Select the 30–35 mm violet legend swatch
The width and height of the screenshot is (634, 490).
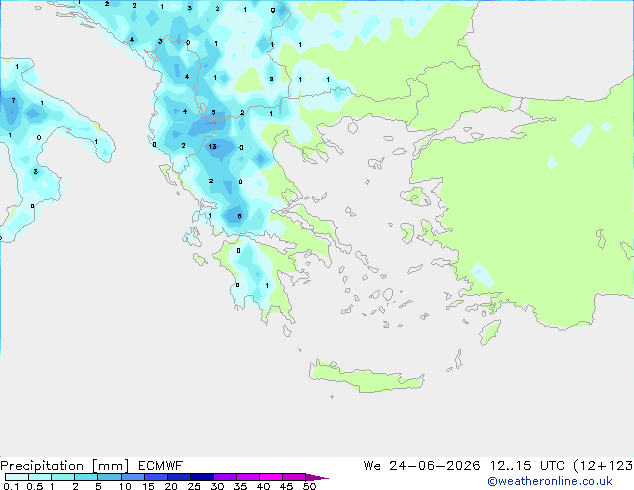tap(224, 477)
